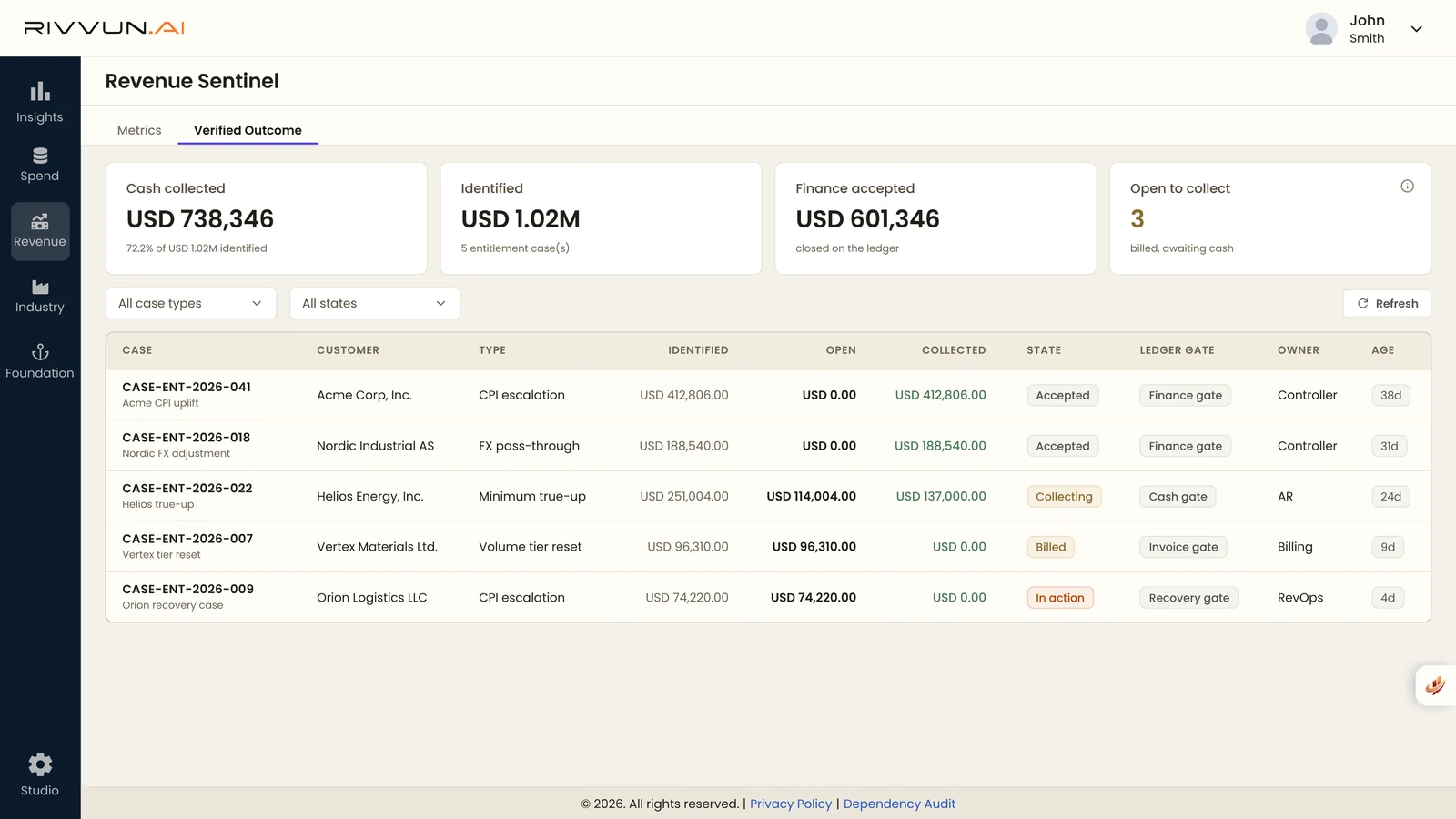Screen dimensions: 1456x819
Task: Click the 38d age badge
Action: pos(1390,396)
